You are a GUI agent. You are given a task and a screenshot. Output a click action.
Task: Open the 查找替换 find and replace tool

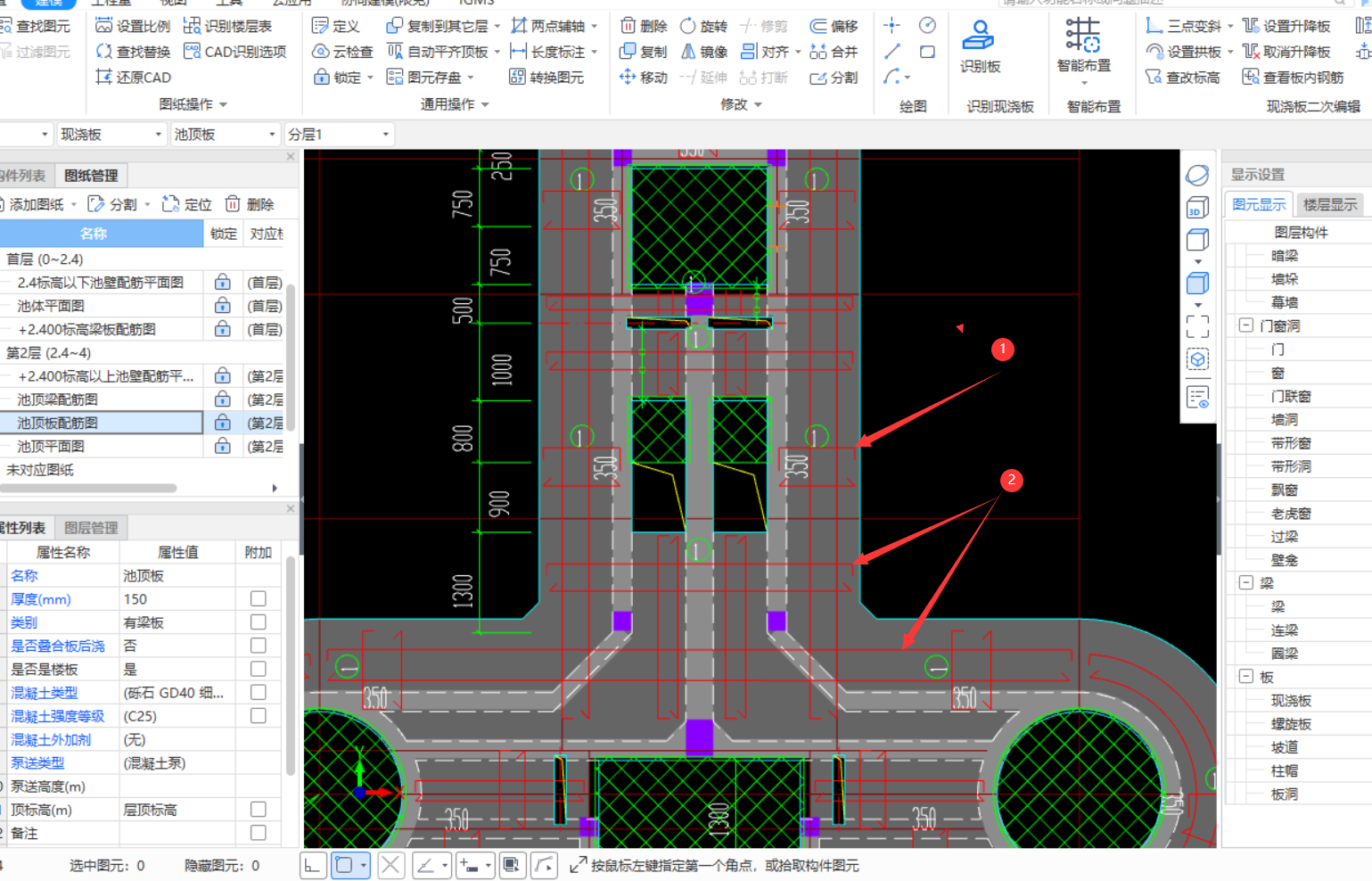133,52
